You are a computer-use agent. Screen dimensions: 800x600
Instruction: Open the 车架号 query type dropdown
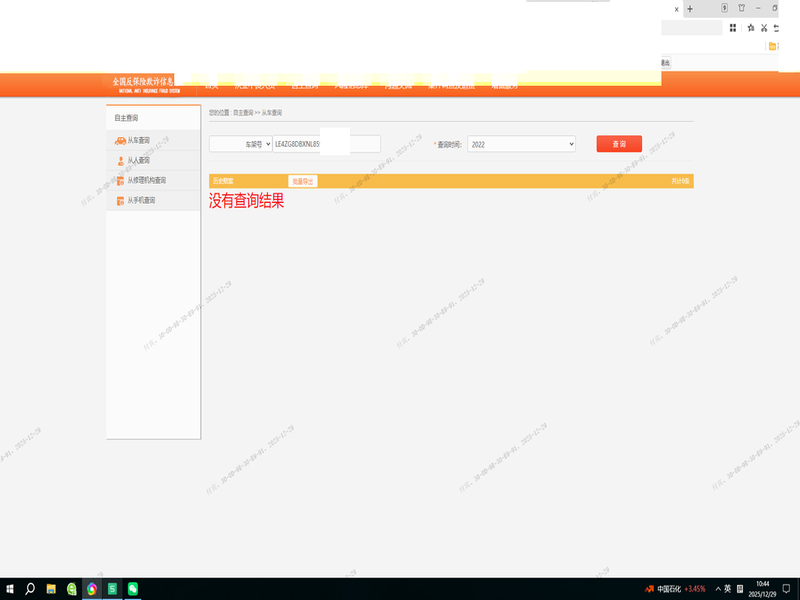pyautogui.click(x=240, y=144)
